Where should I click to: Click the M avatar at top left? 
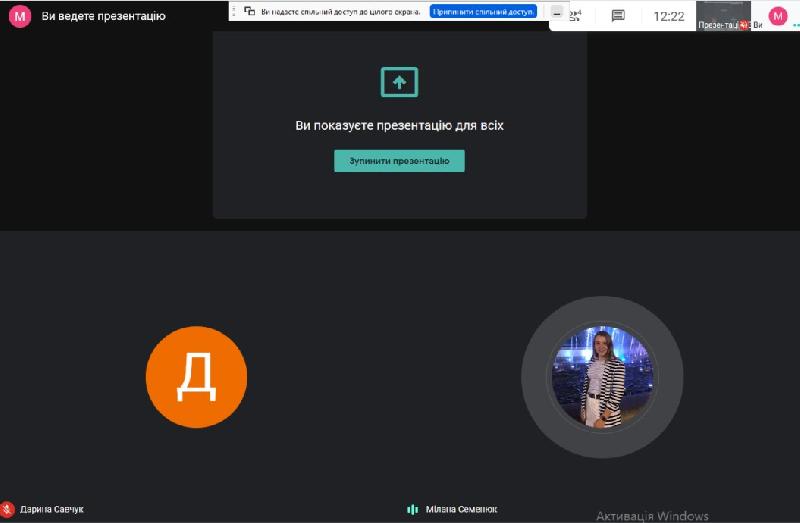(19, 16)
